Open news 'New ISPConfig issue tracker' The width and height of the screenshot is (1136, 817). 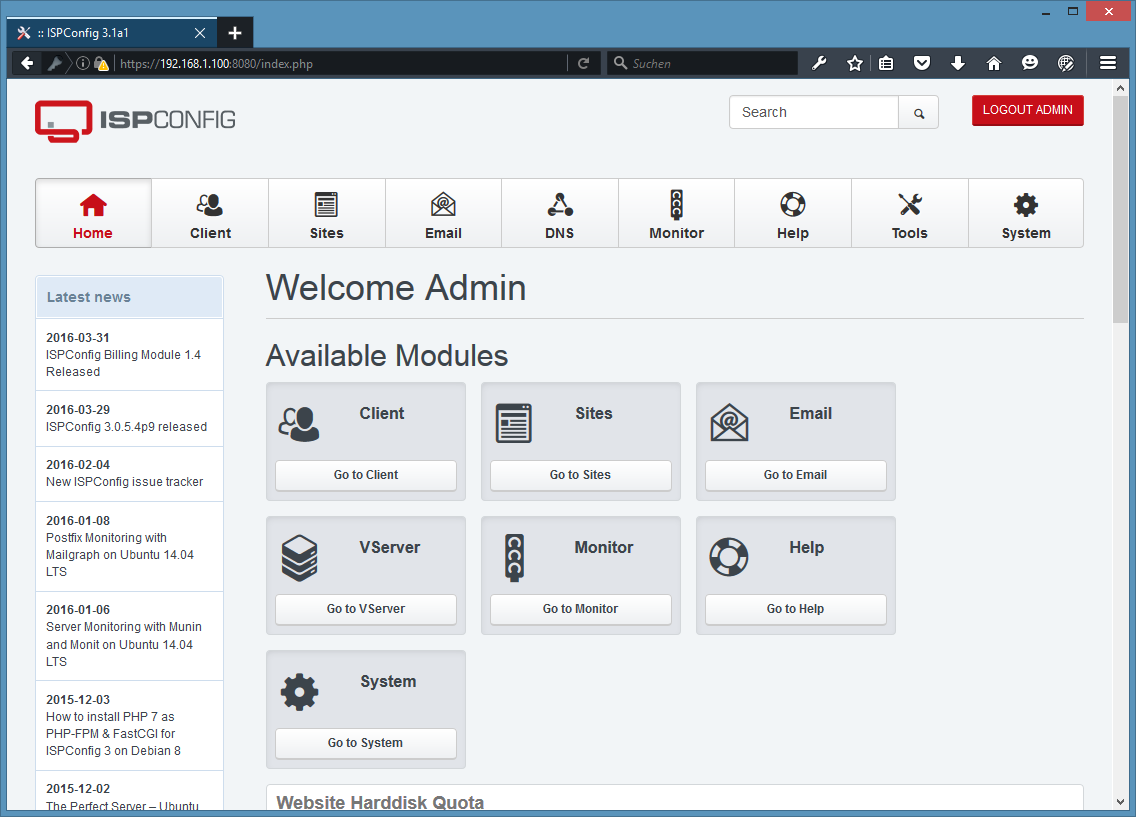pos(125,482)
